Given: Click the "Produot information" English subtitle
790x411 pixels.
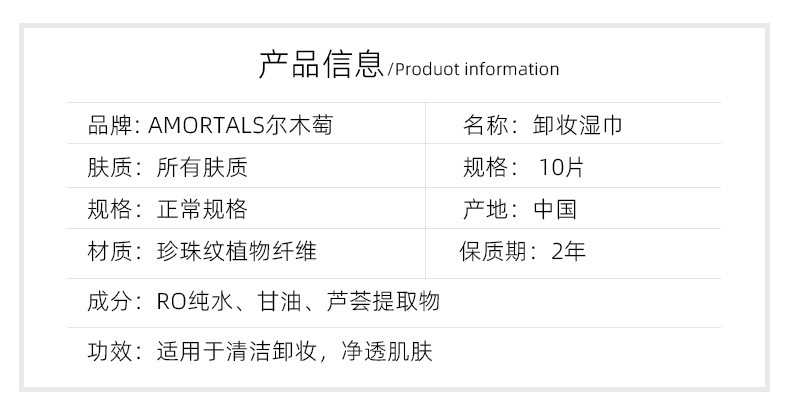Looking at the screenshot, I should pyautogui.click(x=476, y=69).
